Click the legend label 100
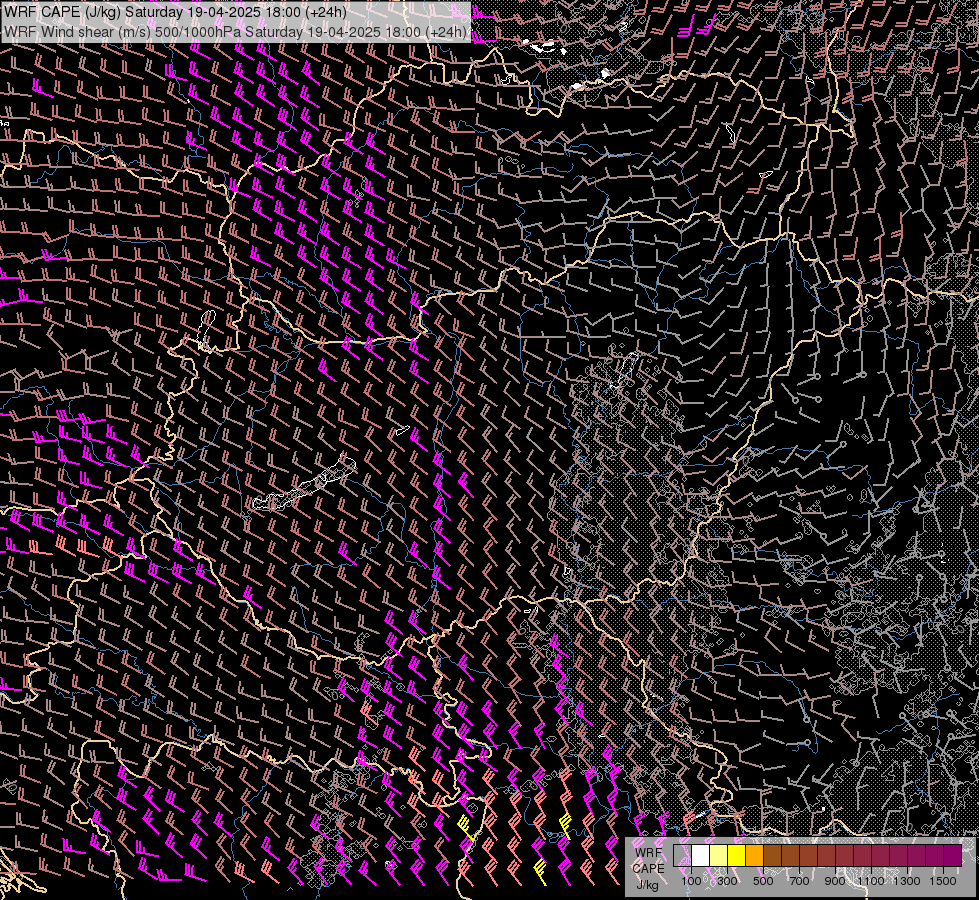Image resolution: width=979 pixels, height=900 pixels. 691,881
